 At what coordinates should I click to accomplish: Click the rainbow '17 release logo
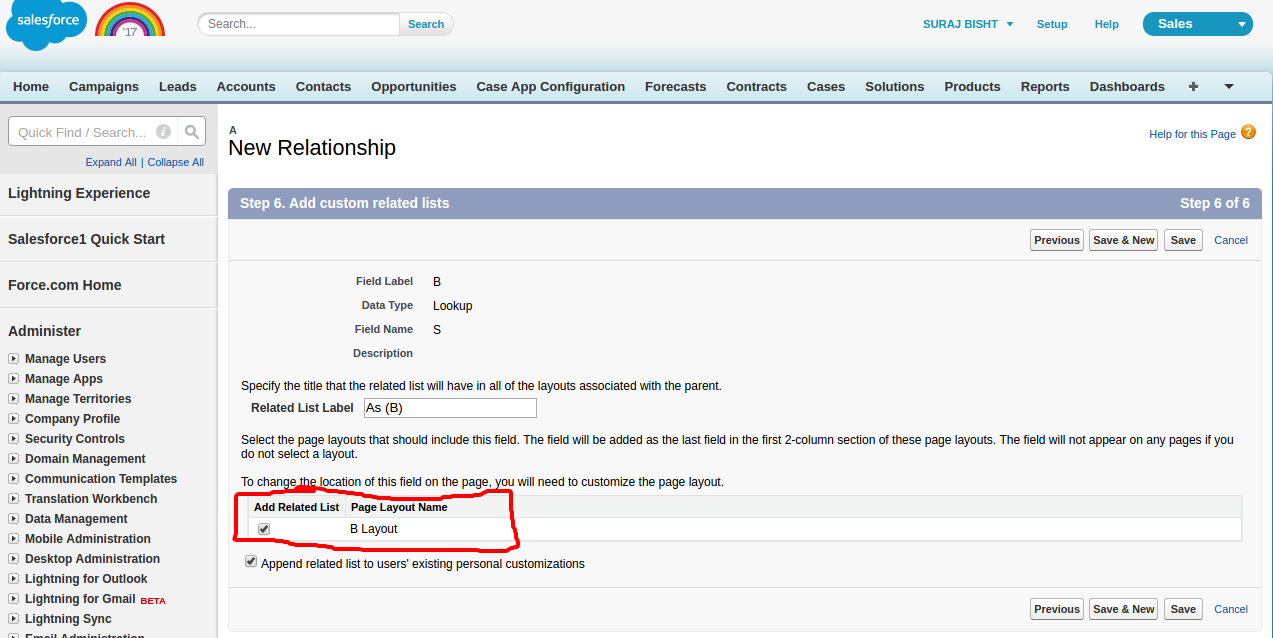click(x=130, y=21)
